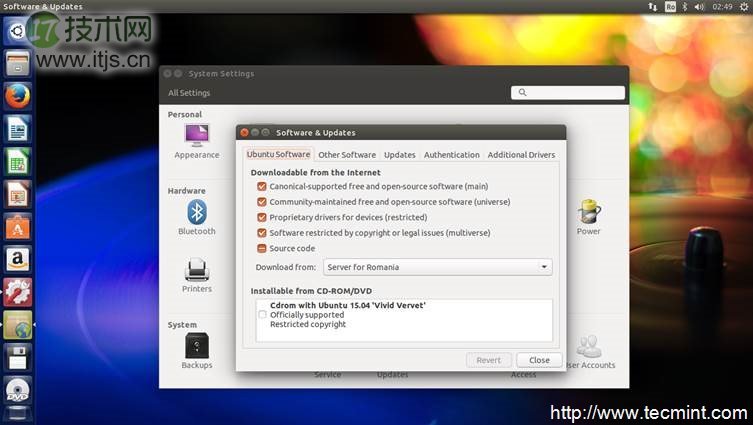Click All Settings in System Settings
753x425 pixels.
189,93
